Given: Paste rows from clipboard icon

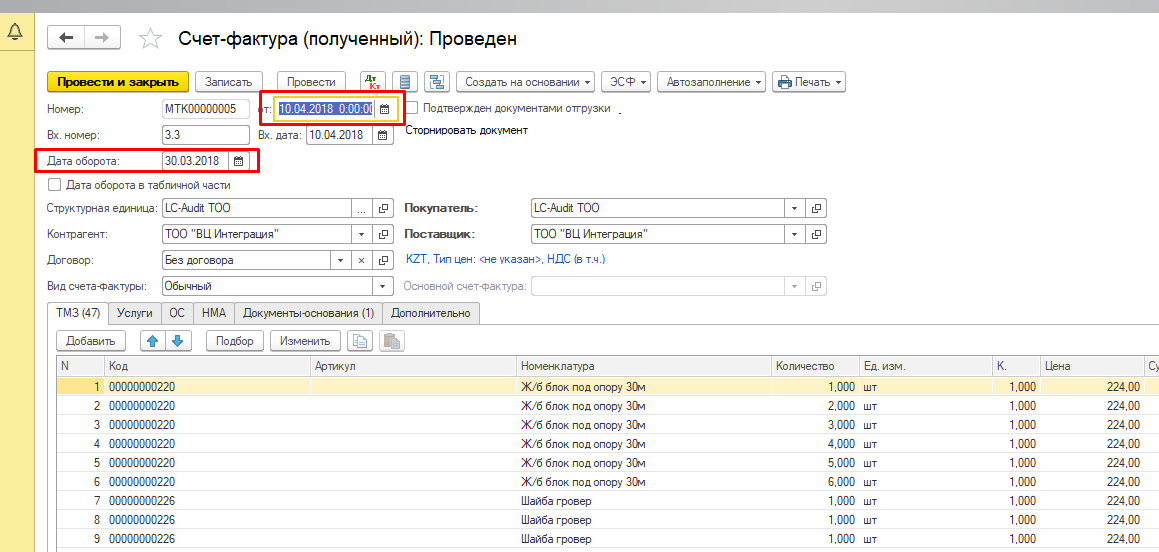Looking at the screenshot, I should pyautogui.click(x=391, y=341).
